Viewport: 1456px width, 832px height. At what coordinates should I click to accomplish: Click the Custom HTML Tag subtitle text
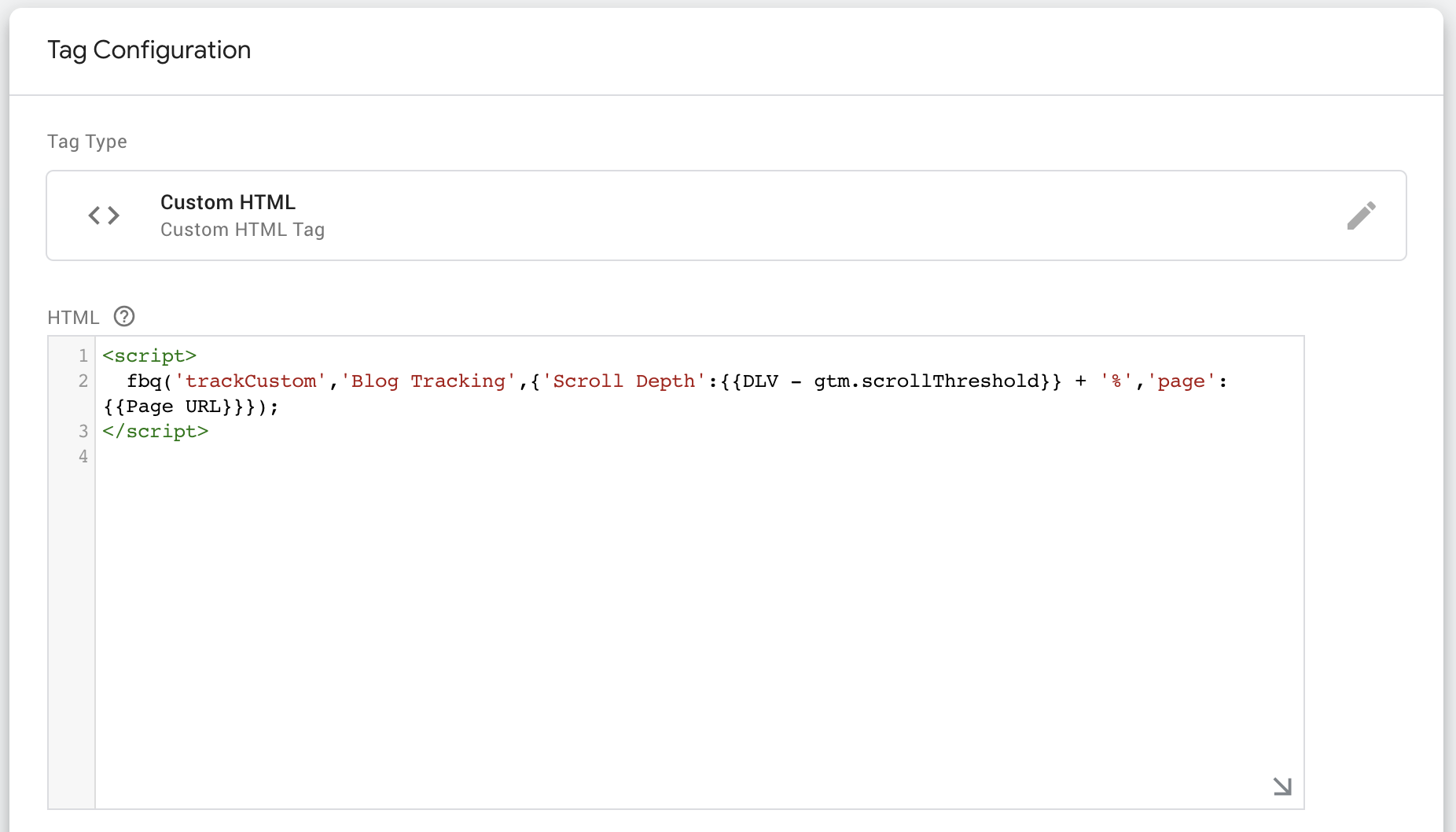(242, 230)
